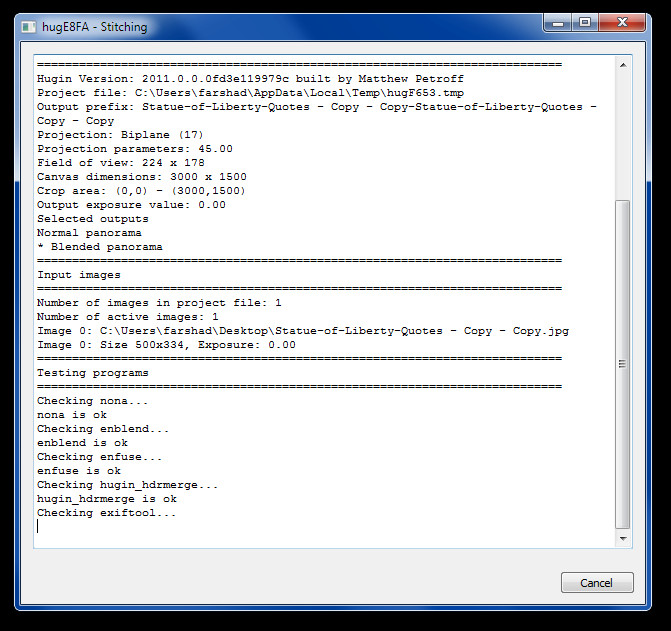This screenshot has height=631, width=671.
Task: Click 'Canvas dimensions: 3000 x 1500' text
Action: [x=142, y=177]
